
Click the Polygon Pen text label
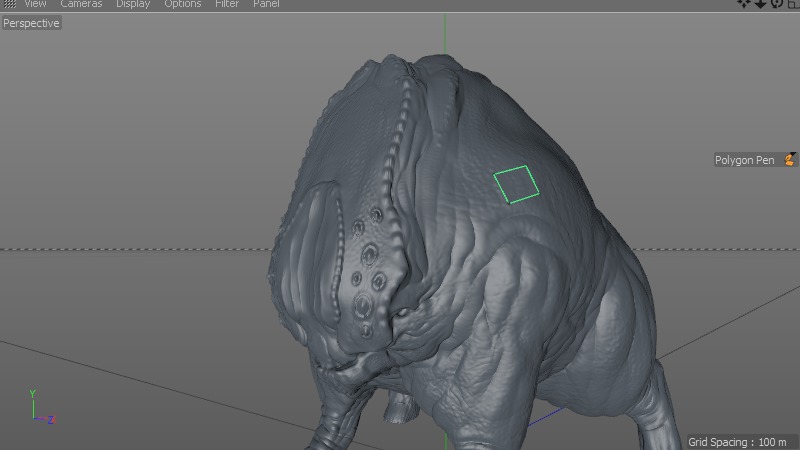pyautogui.click(x=744, y=160)
